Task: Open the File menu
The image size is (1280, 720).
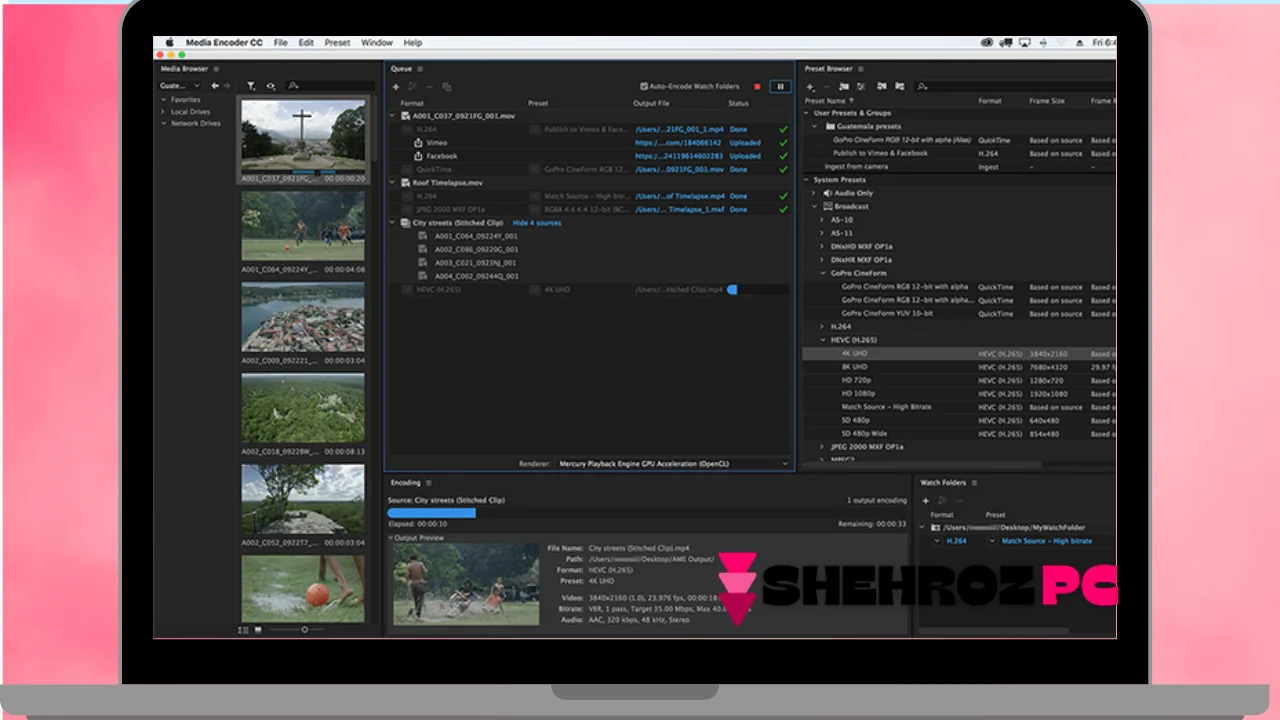Action: [x=280, y=43]
